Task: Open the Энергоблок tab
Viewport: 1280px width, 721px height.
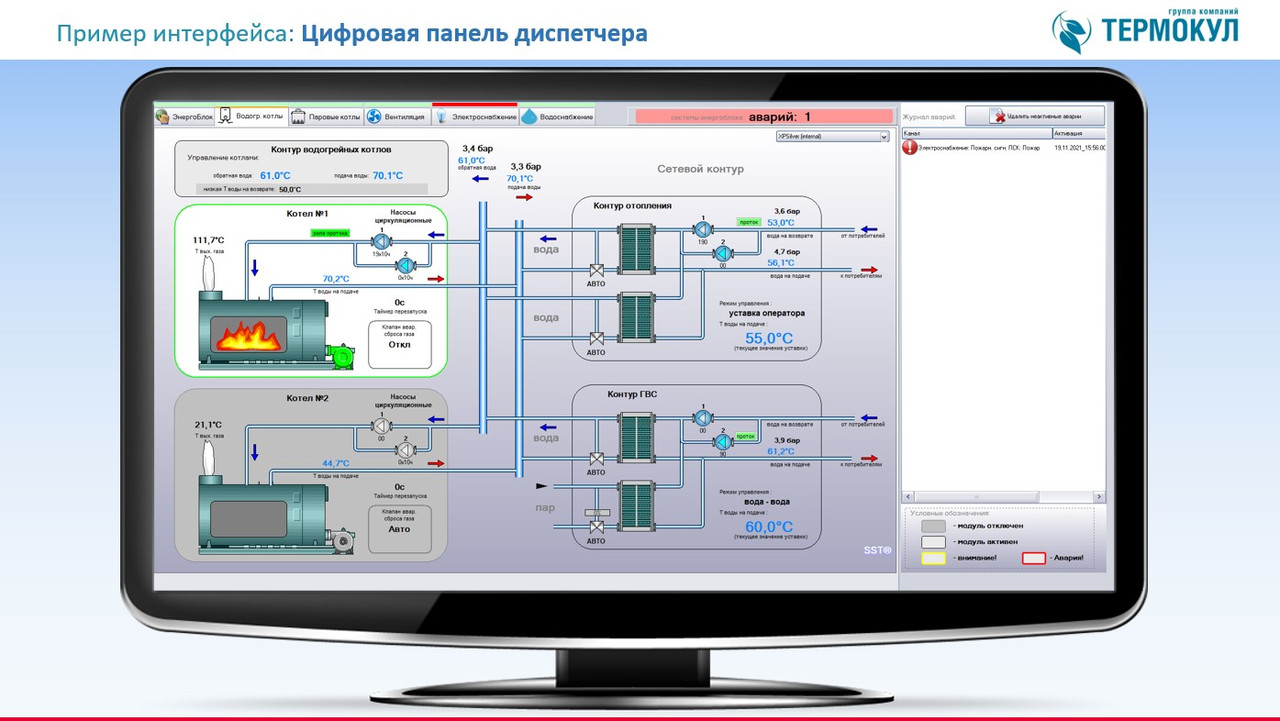Action: pos(185,116)
